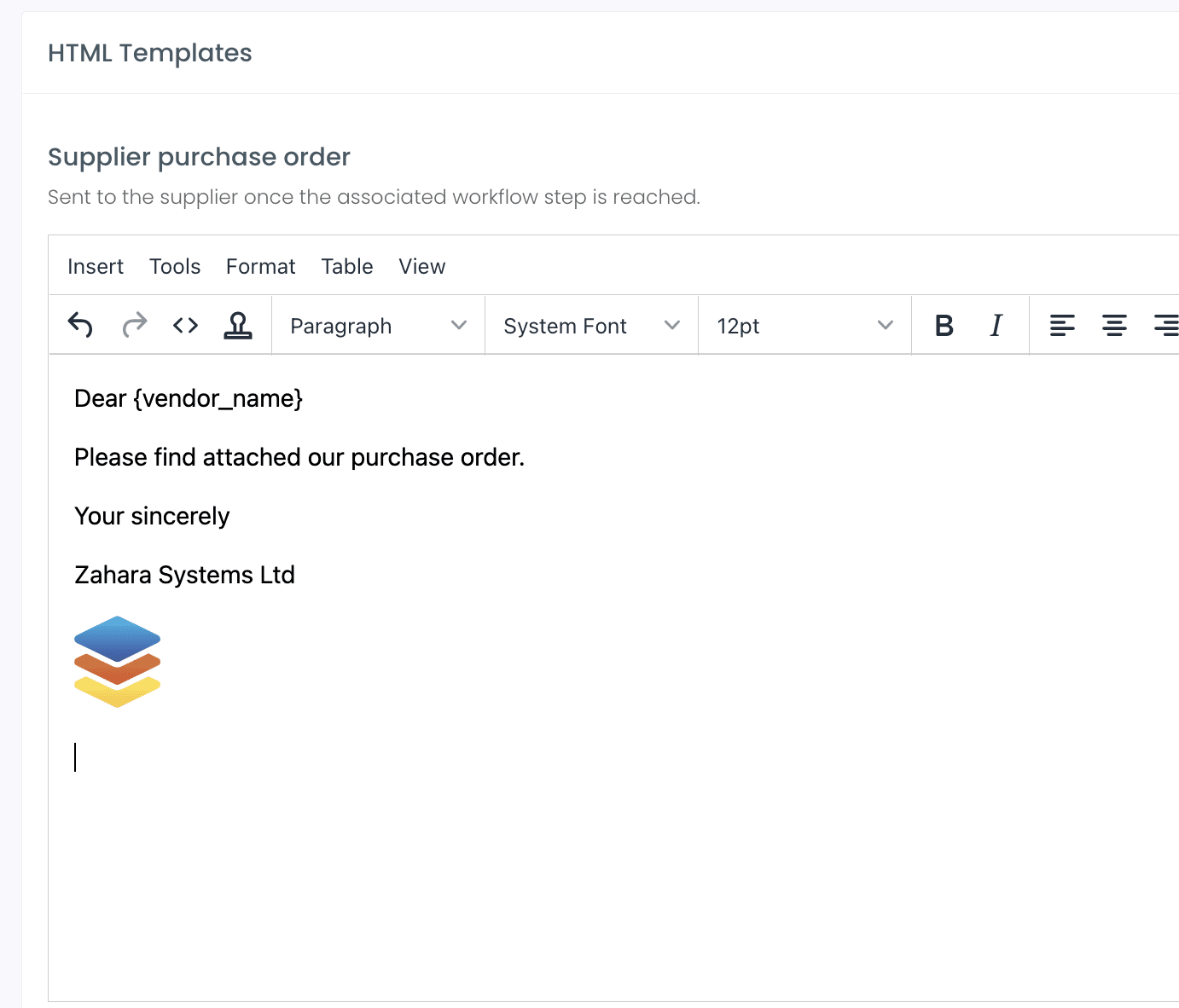Align text right
The height and width of the screenshot is (1008, 1179).
[1165, 326]
